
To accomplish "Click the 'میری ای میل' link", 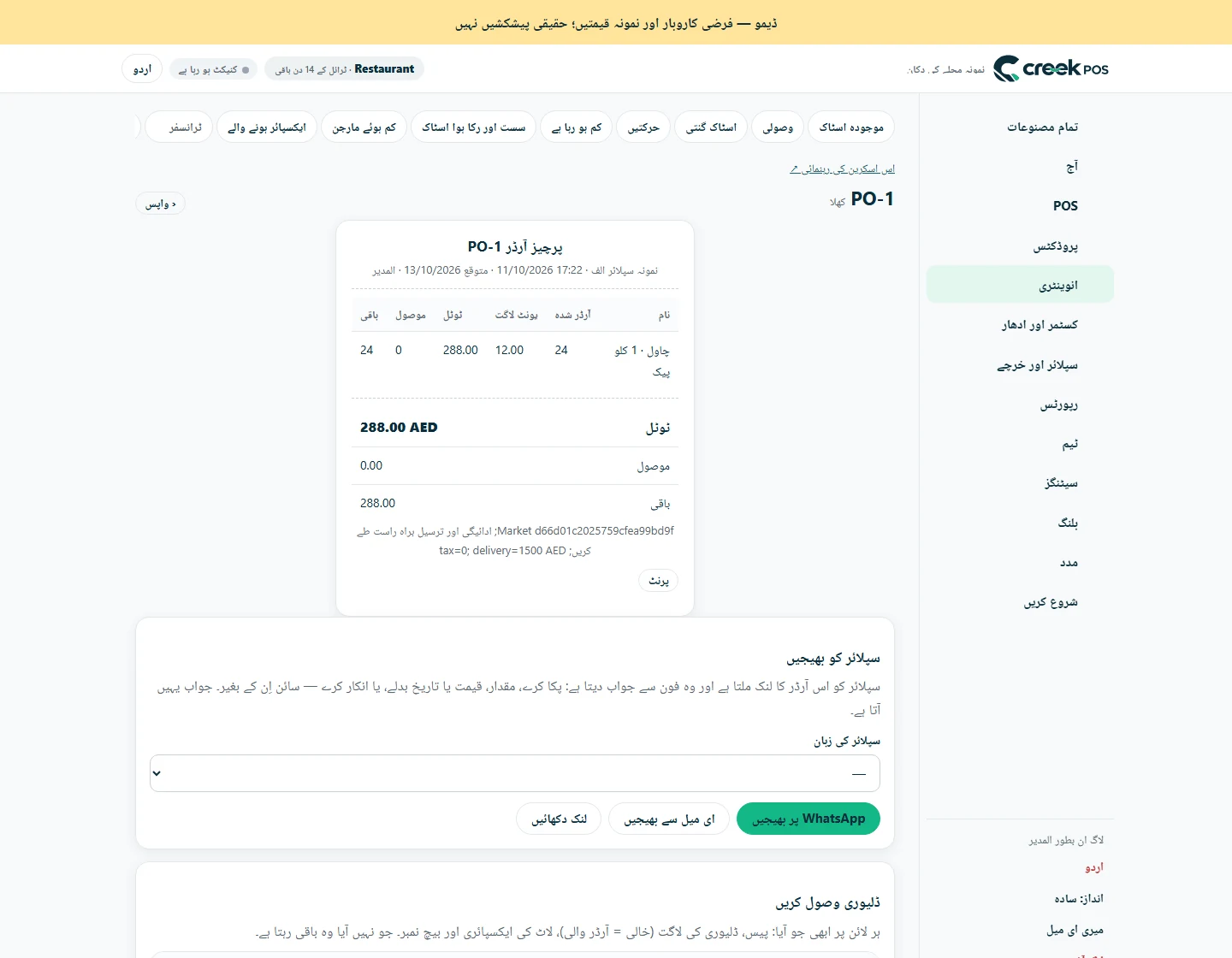I will click(x=1075, y=930).
